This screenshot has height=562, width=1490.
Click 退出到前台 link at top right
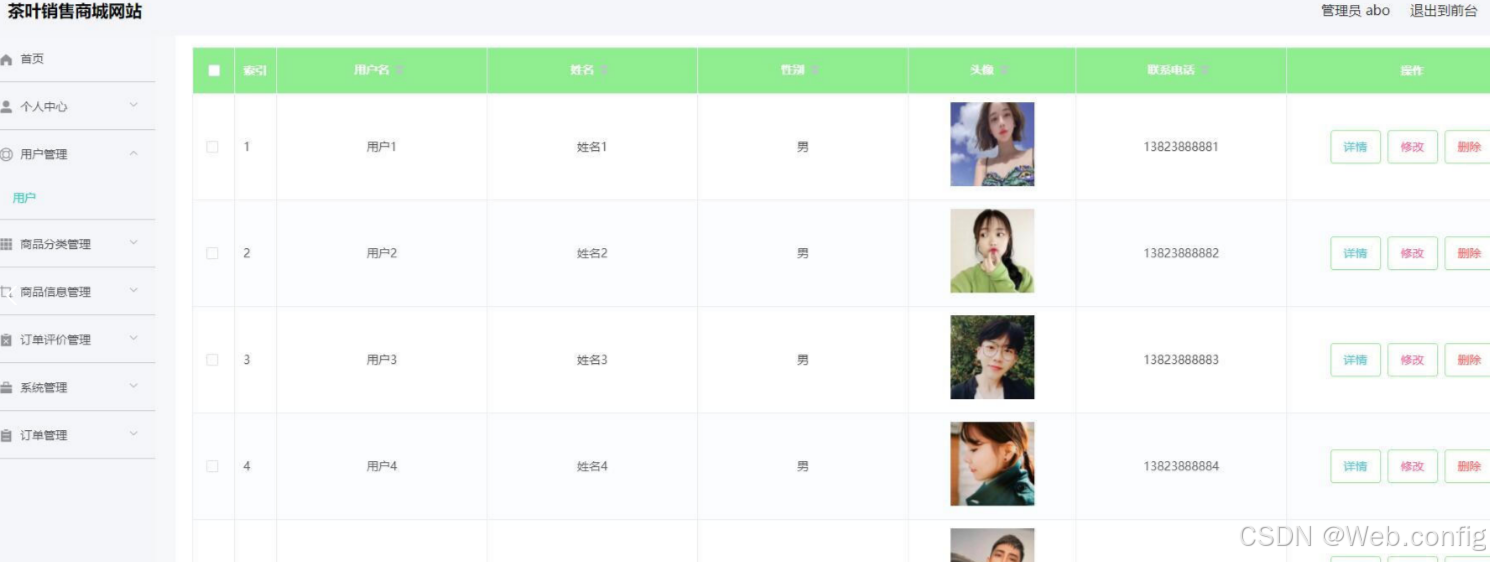tap(1443, 11)
